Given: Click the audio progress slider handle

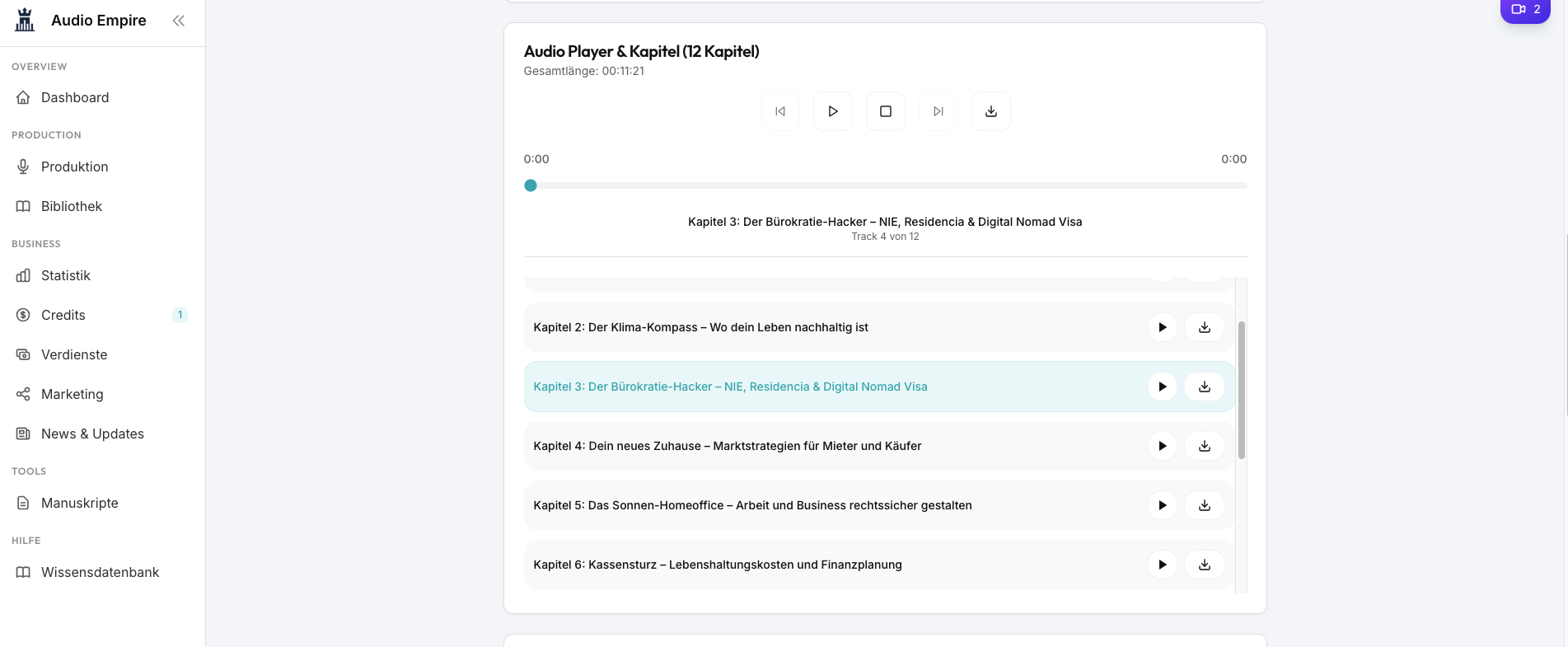Looking at the screenshot, I should click(x=531, y=185).
